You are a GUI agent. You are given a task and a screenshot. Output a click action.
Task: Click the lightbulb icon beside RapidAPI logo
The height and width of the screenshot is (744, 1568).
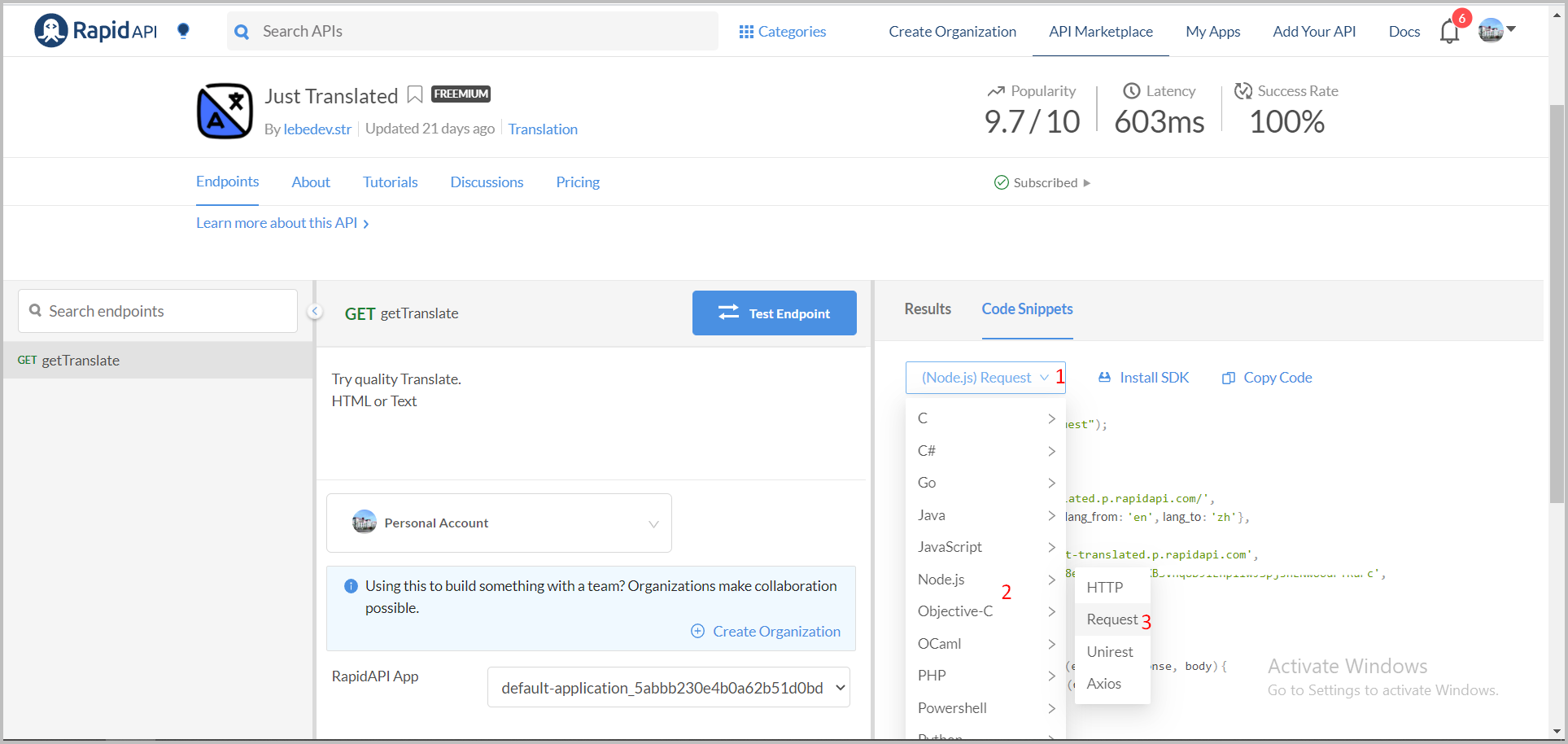(183, 31)
